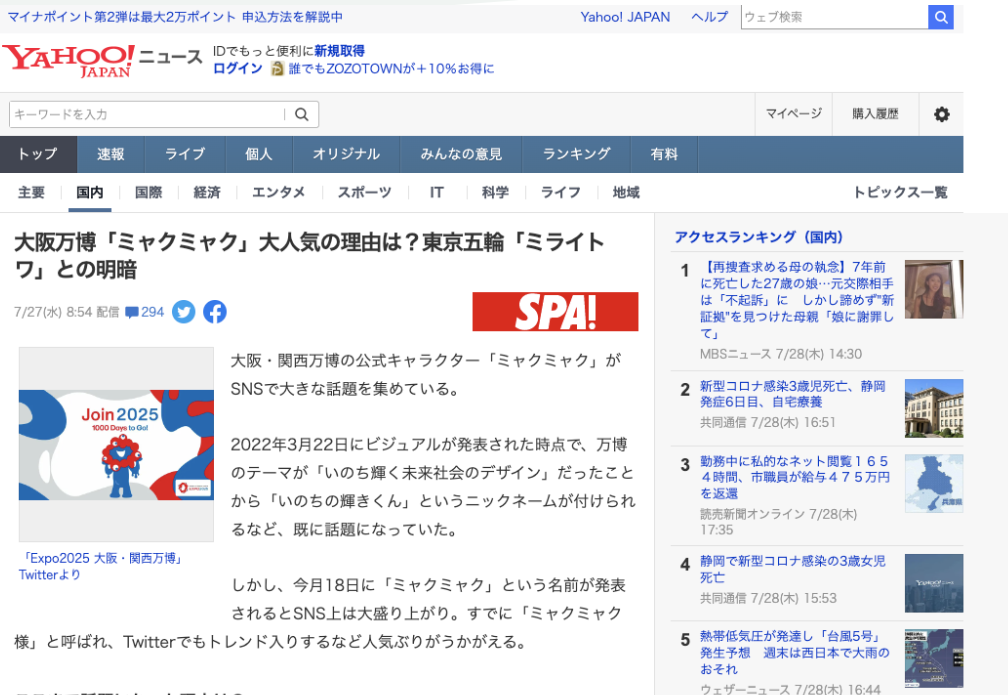Image resolution: width=1008 pixels, height=695 pixels.
Task: Open the アクセスランキング（国内） heading link
Action: point(759,237)
